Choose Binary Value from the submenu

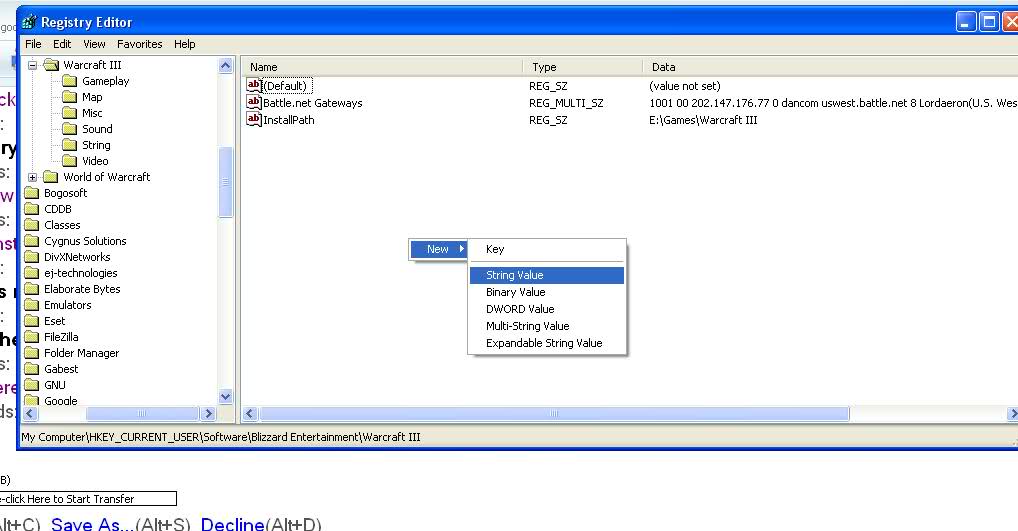coord(547,292)
